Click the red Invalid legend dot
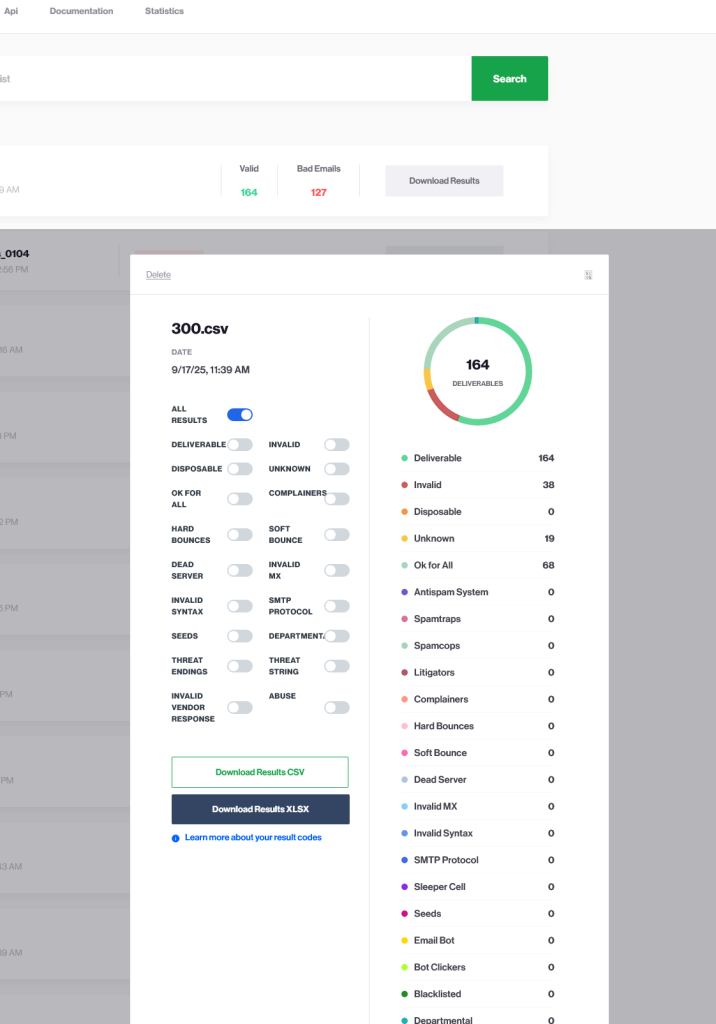The width and height of the screenshot is (716, 1024). coord(404,485)
